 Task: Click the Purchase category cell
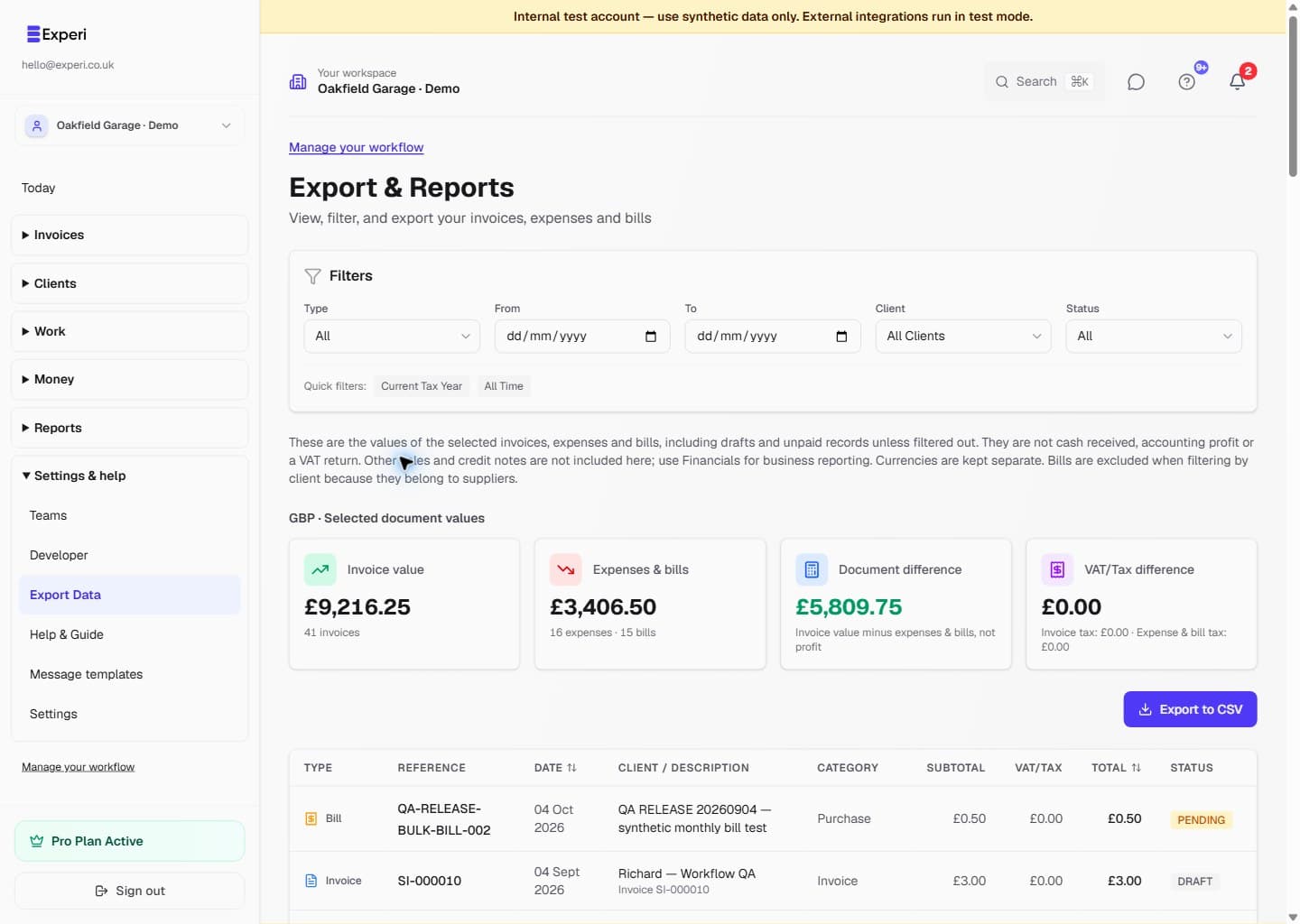[x=844, y=818]
